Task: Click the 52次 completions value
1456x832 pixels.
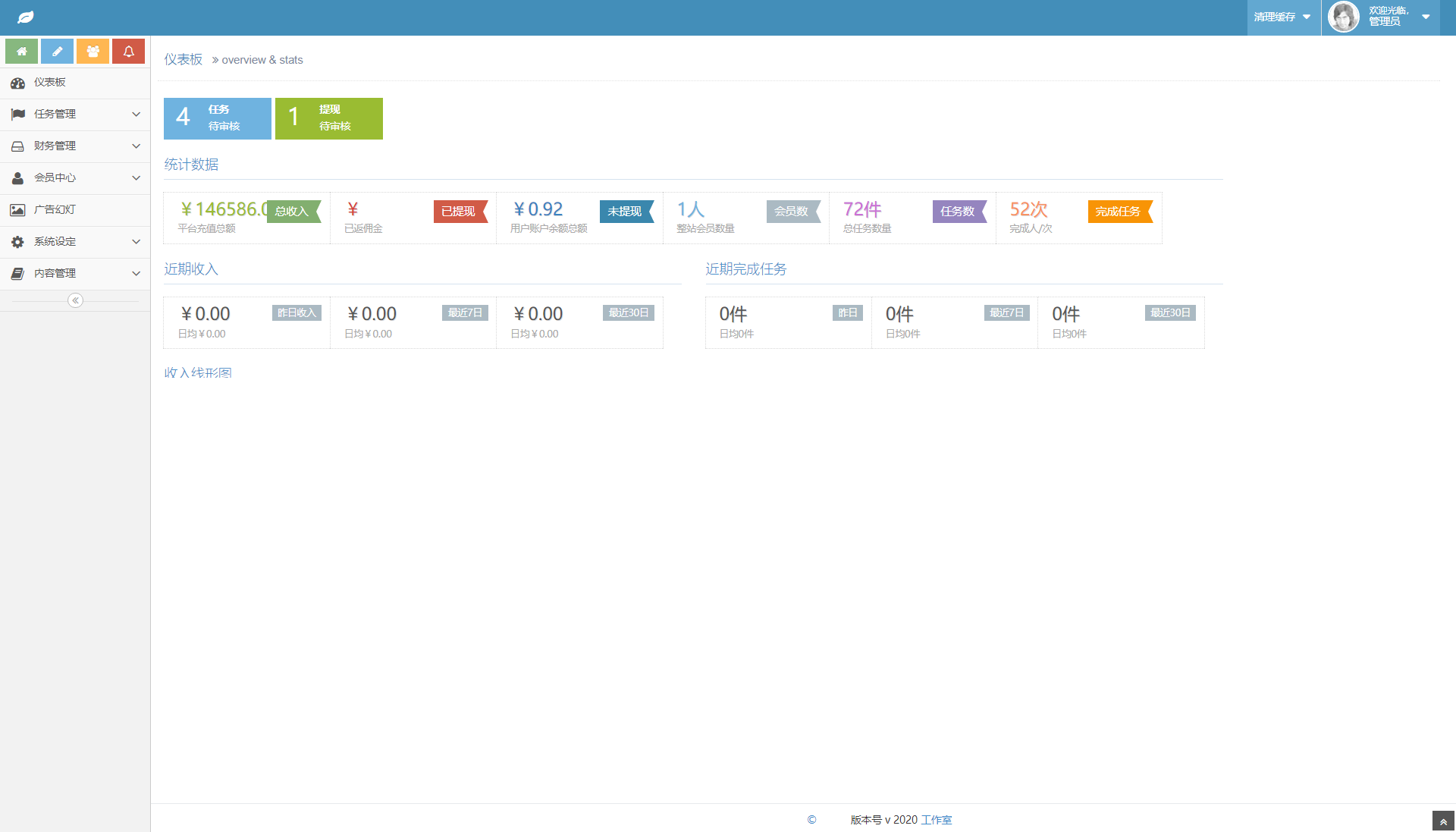Action: 1028,209
